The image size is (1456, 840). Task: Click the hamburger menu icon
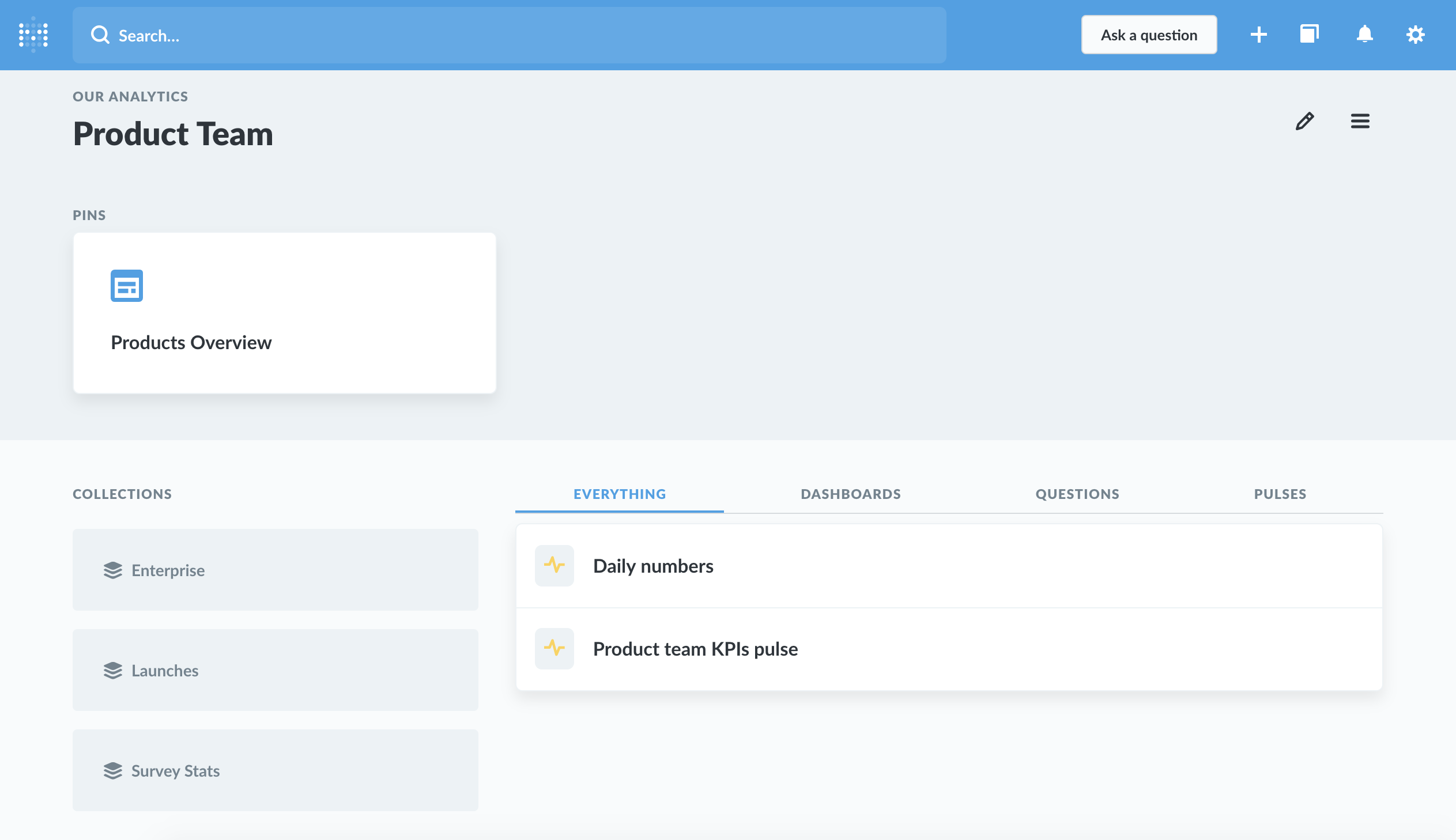1361,121
